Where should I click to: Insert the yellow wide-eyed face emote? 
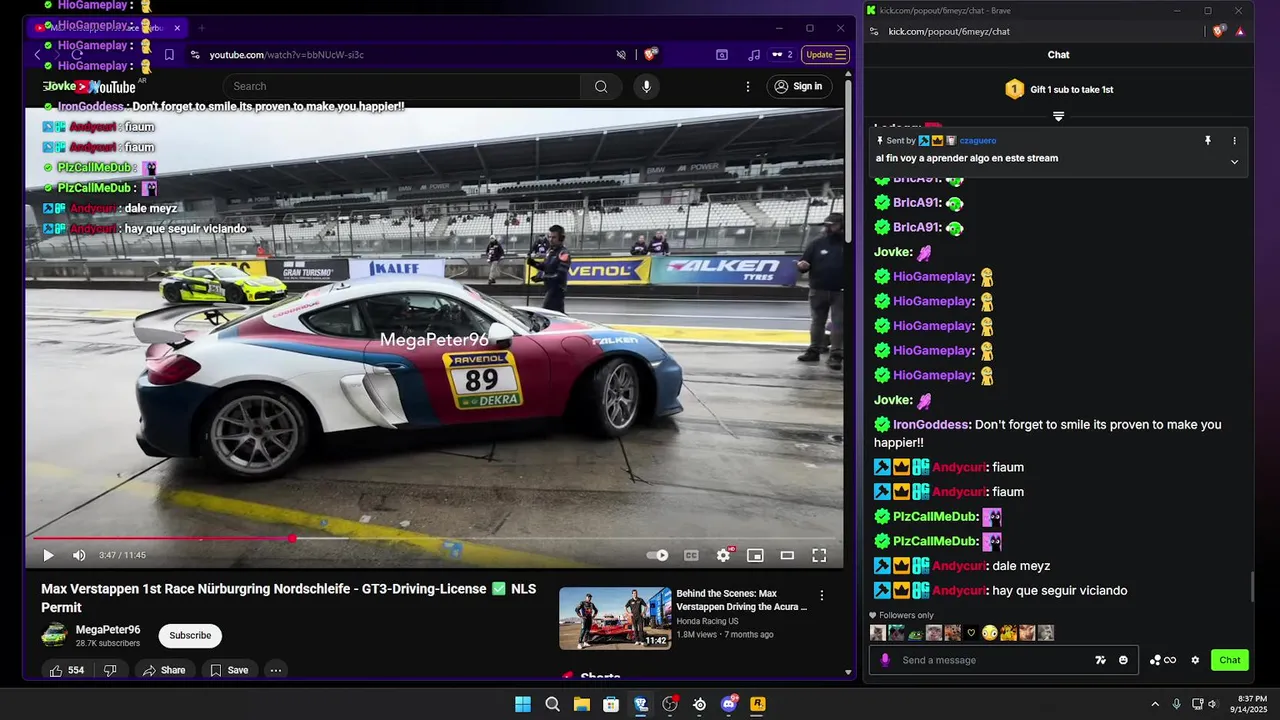click(989, 633)
